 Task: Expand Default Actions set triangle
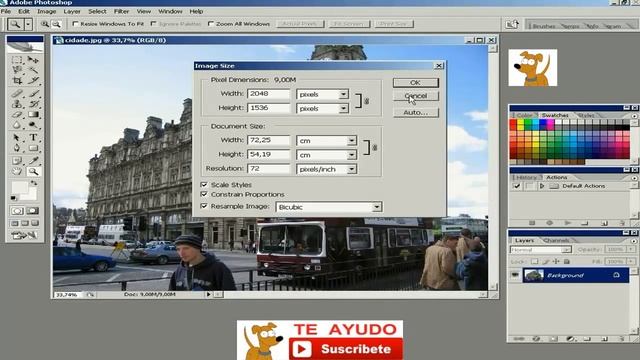pos(542,186)
